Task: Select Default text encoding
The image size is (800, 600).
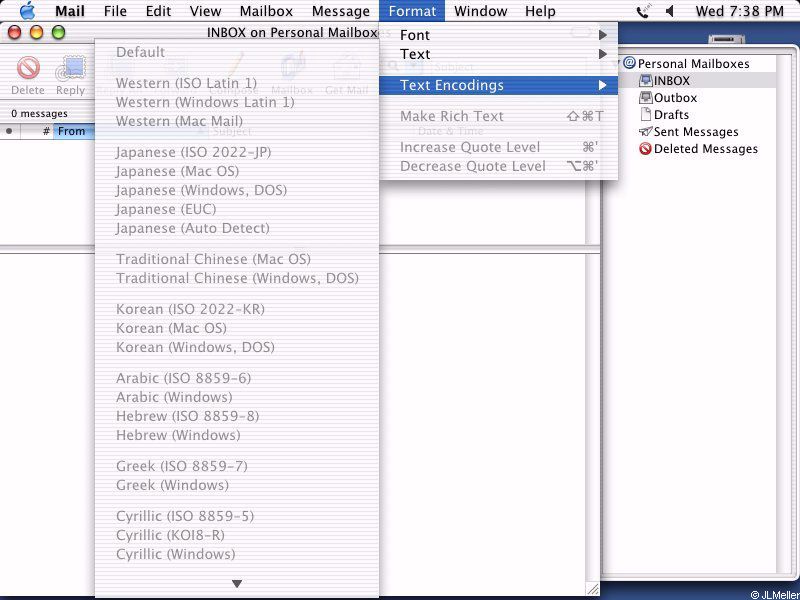Action: coord(237,52)
